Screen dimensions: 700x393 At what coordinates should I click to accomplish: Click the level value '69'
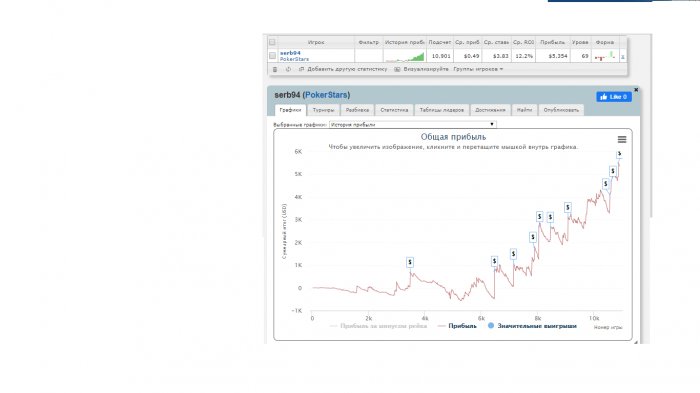click(x=585, y=56)
